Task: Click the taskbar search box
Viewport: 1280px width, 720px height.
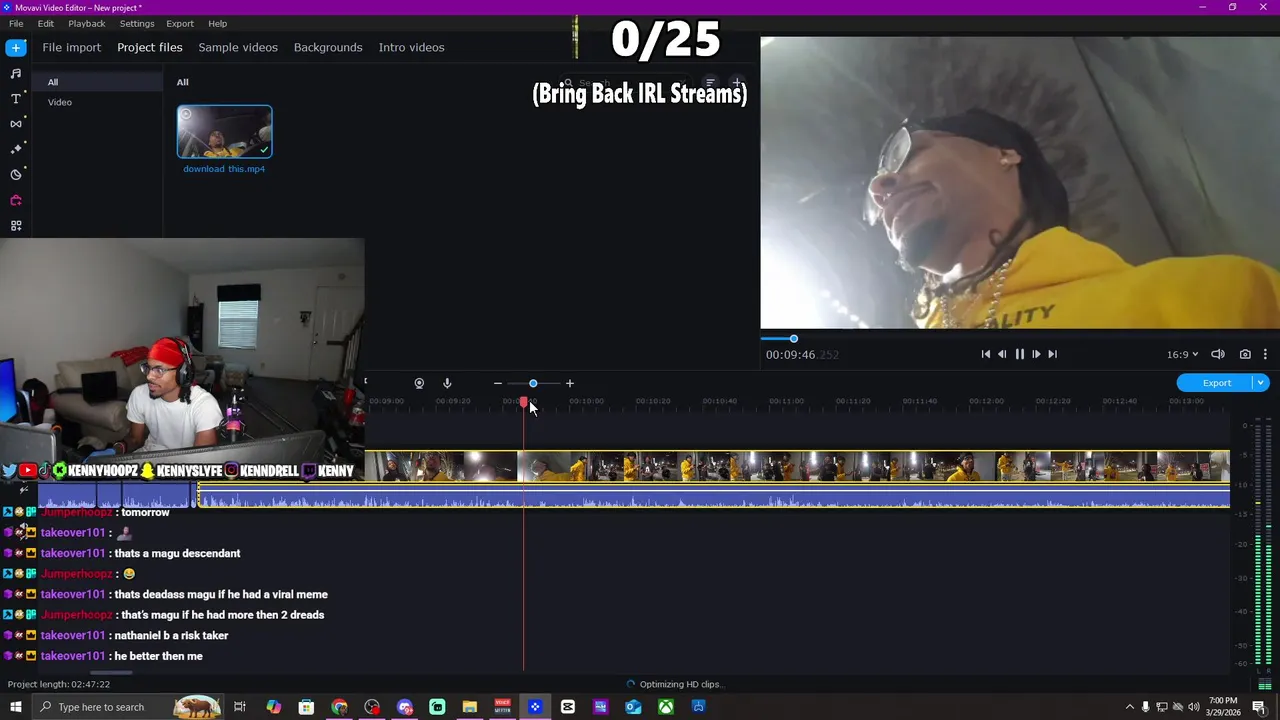Action: (130, 707)
